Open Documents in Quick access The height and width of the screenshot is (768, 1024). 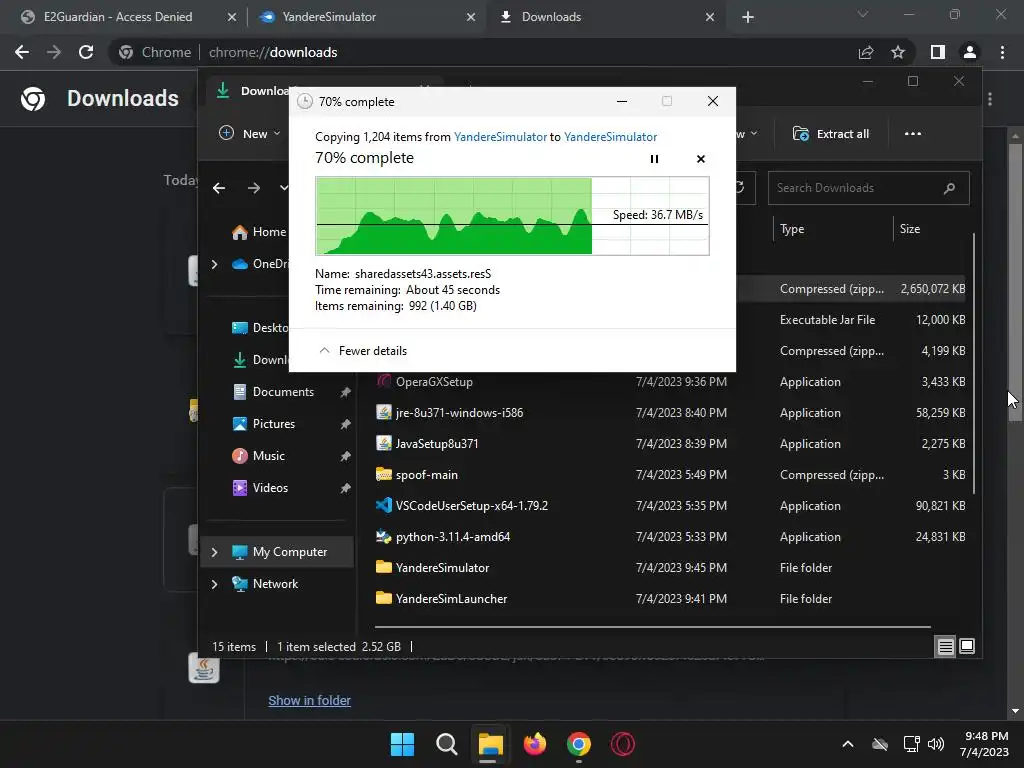pos(283,392)
